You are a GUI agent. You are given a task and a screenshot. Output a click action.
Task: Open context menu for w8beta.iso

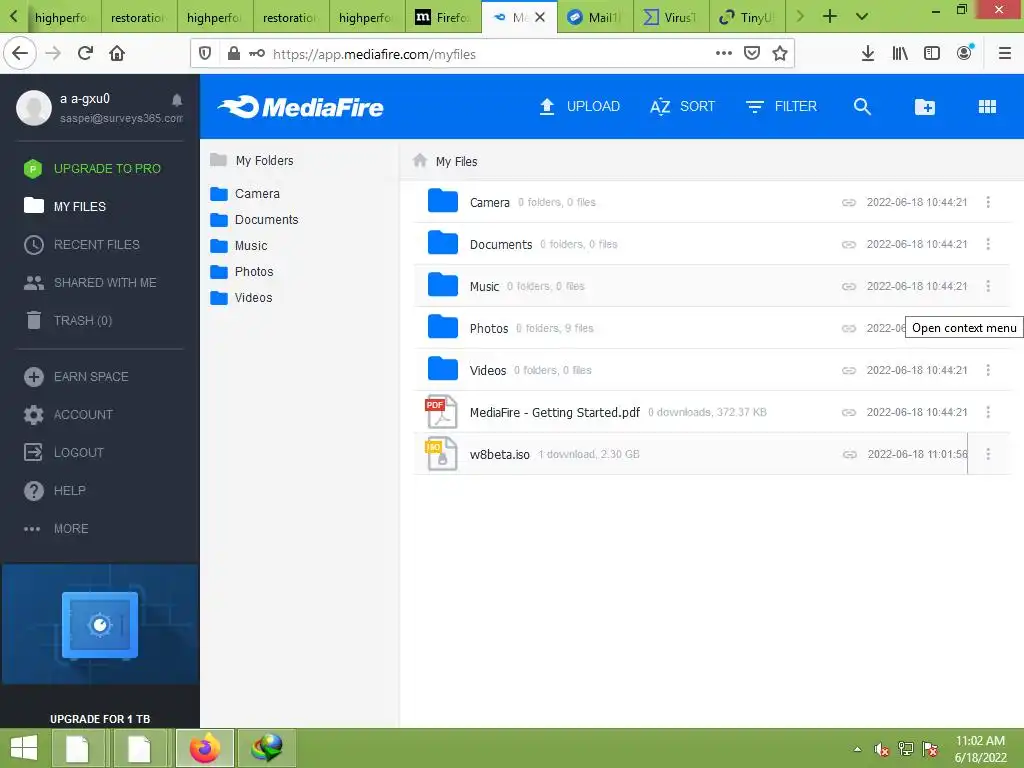(988, 454)
